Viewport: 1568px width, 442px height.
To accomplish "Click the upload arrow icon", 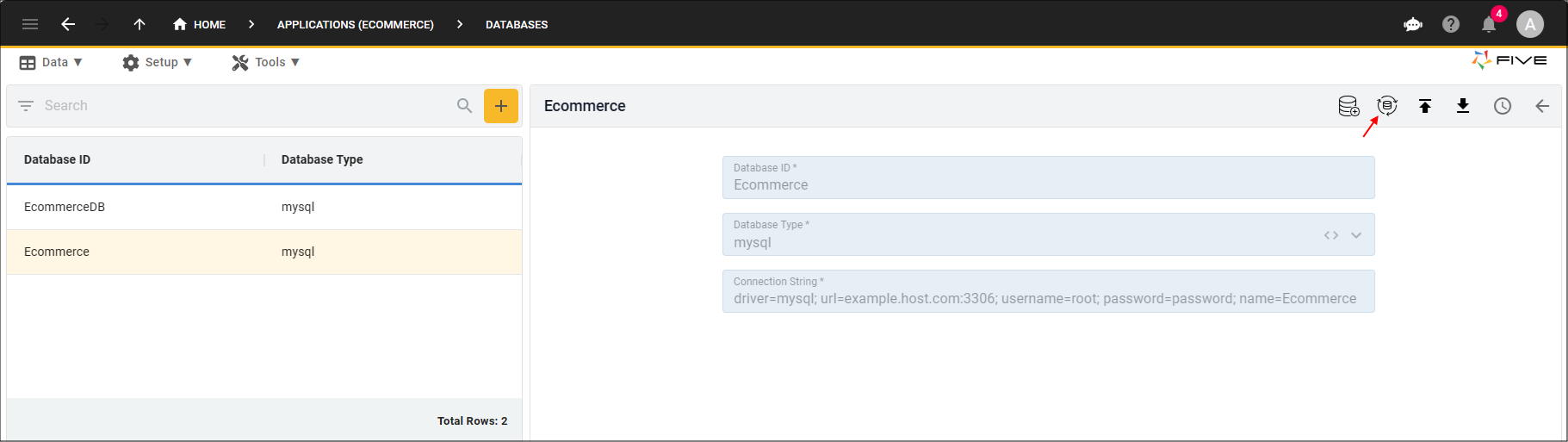I will [1425, 106].
